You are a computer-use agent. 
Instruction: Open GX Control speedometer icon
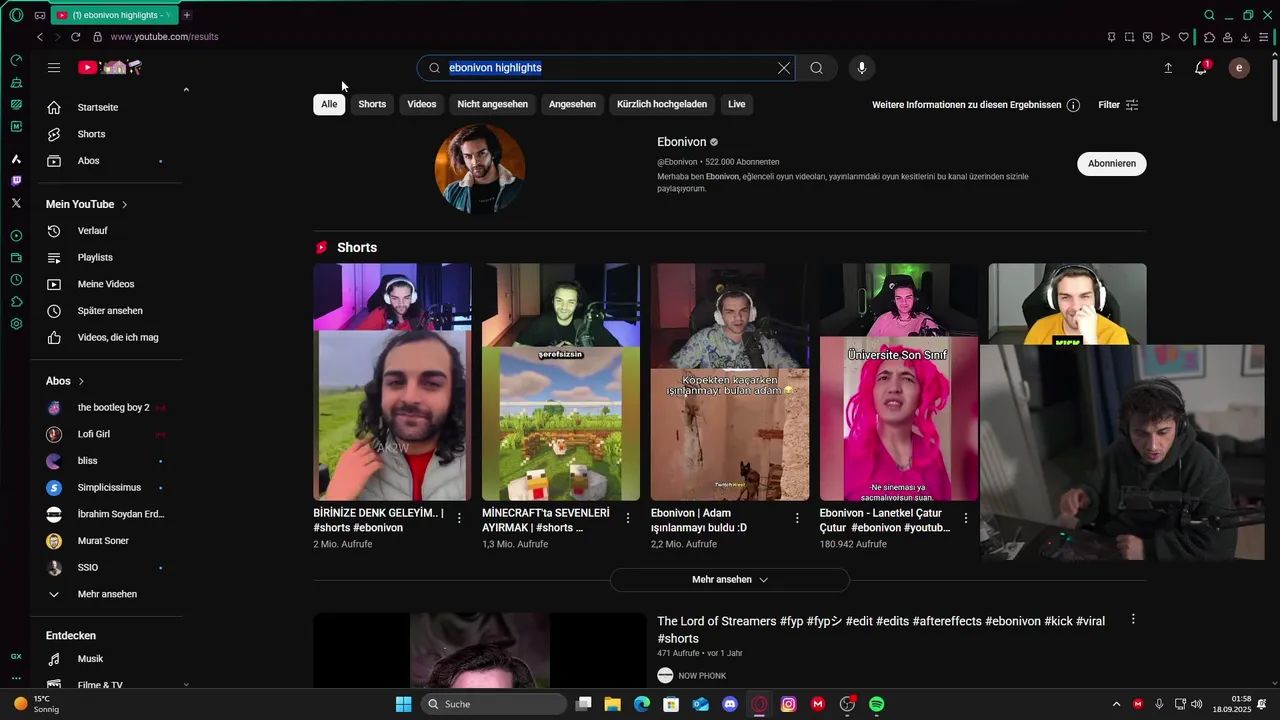16,60
